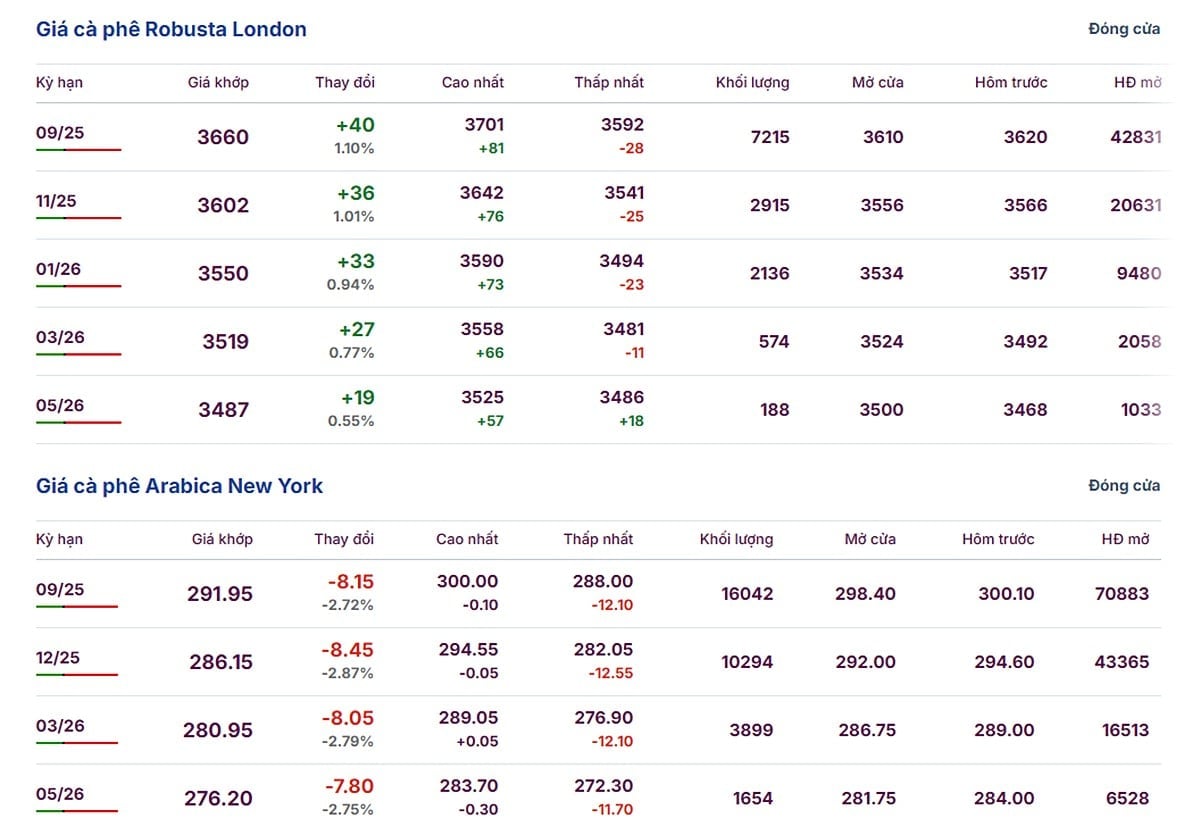Select the Arabica 12/25 contract term
Screen dimensions: 1200x826
pyautogui.click(x=57, y=657)
